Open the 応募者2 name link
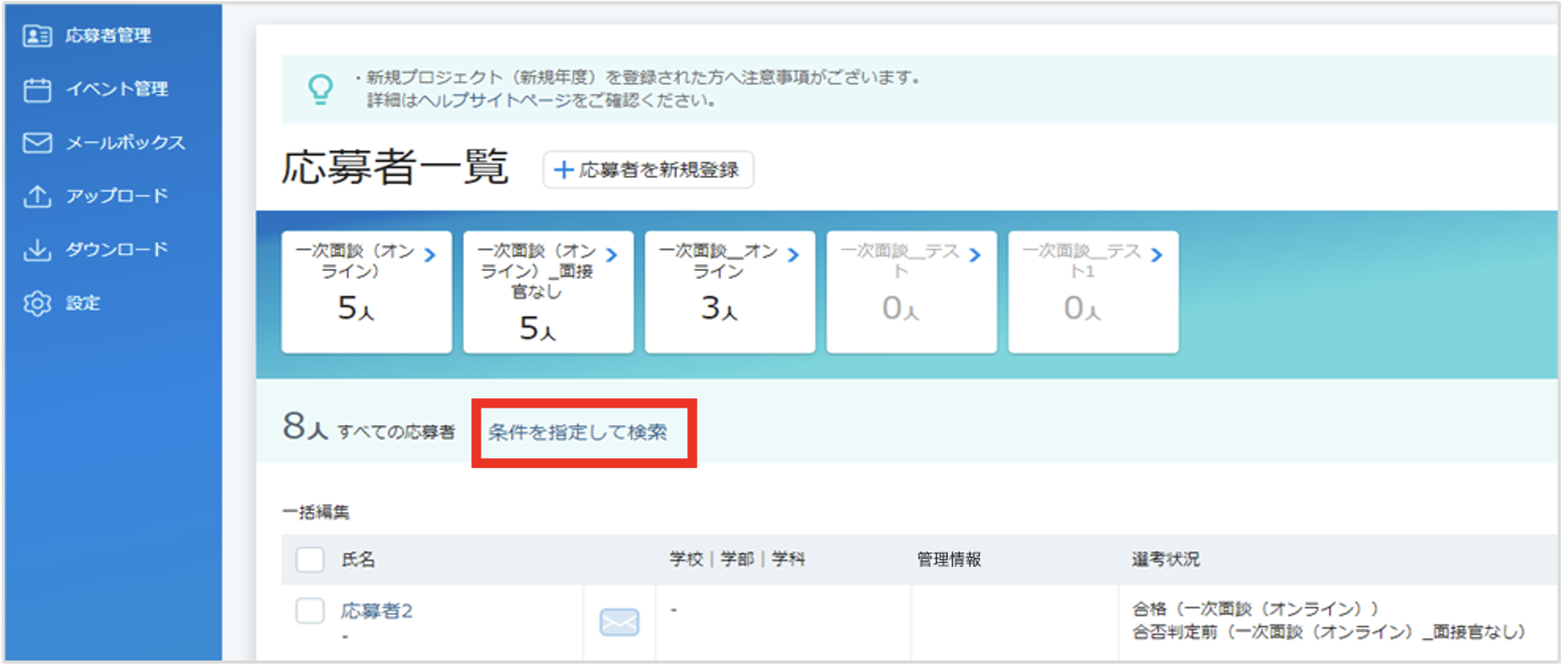 pyautogui.click(x=376, y=611)
